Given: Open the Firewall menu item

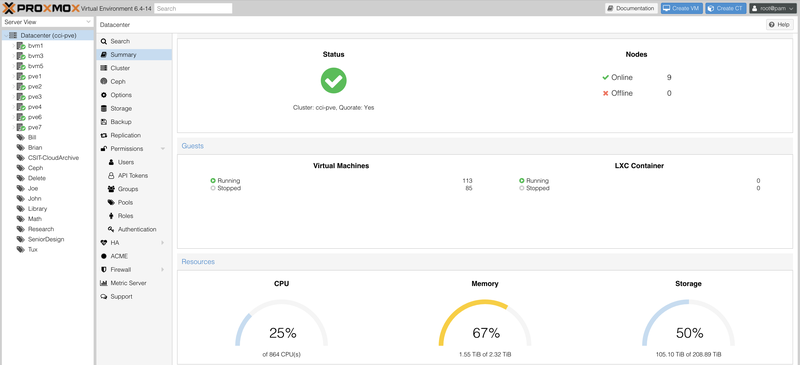Looking at the screenshot, I should [134, 270].
